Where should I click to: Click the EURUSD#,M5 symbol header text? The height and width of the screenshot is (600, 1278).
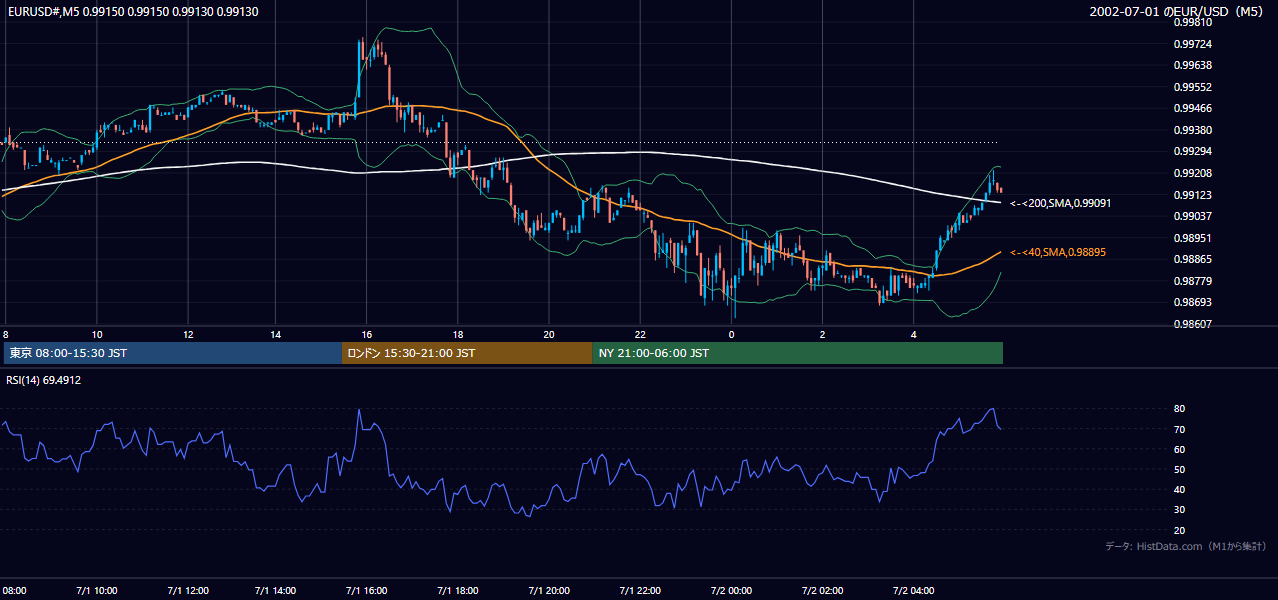131,11
